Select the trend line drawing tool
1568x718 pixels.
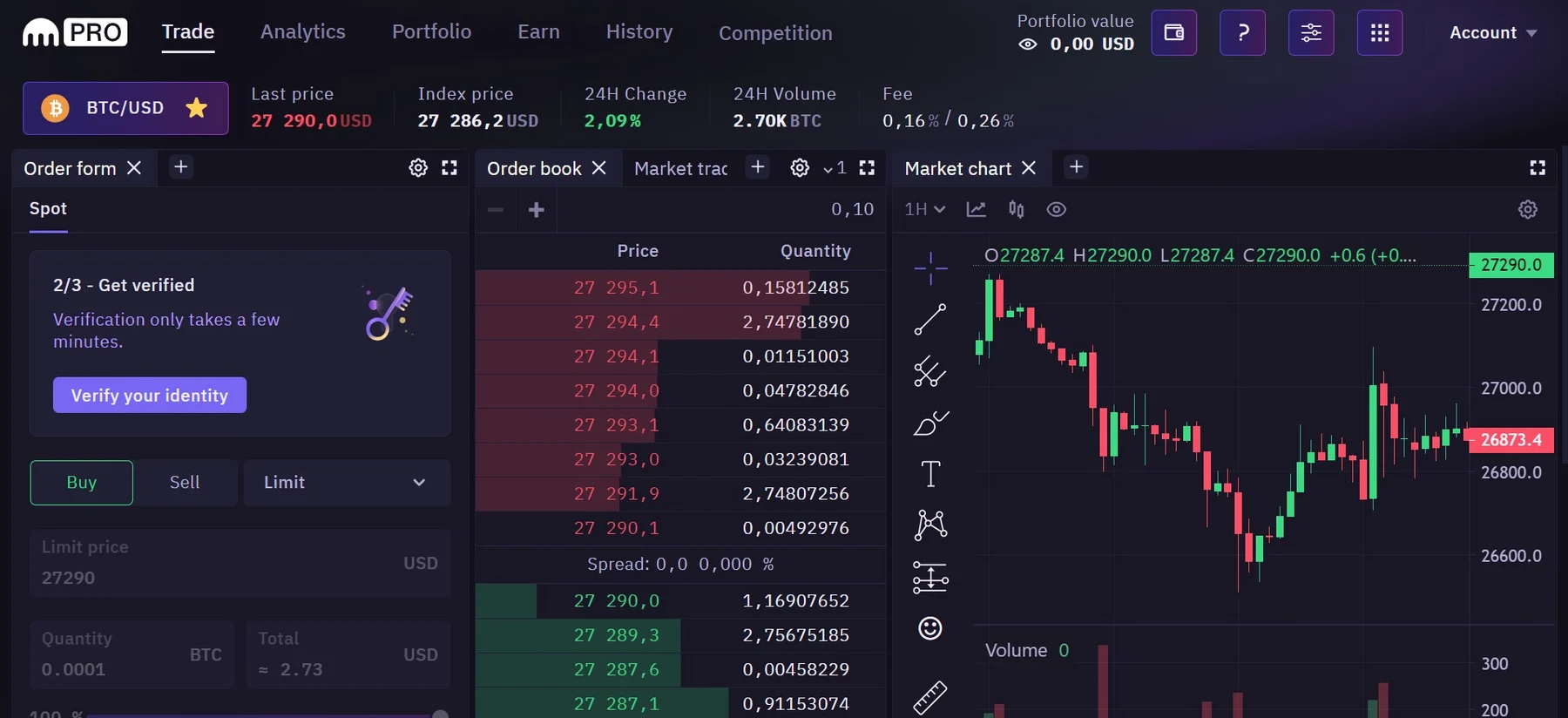pyautogui.click(x=930, y=319)
